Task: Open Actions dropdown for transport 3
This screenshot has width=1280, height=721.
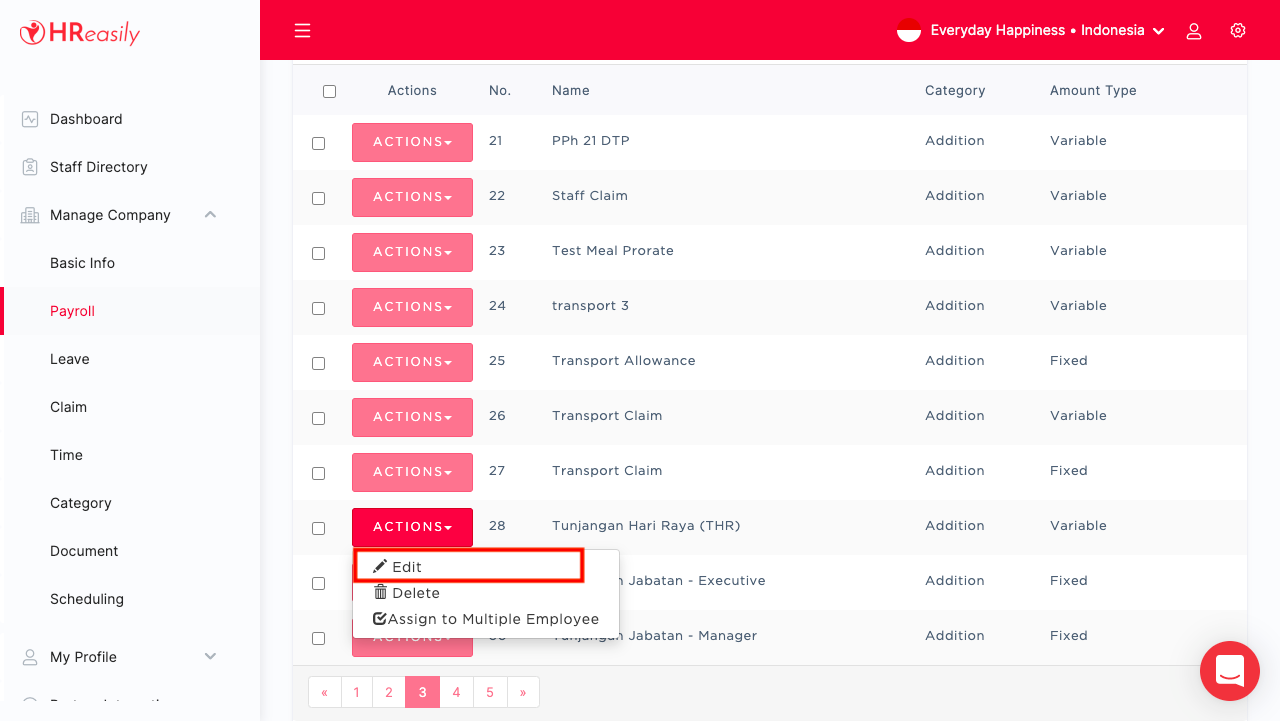Action: click(412, 307)
